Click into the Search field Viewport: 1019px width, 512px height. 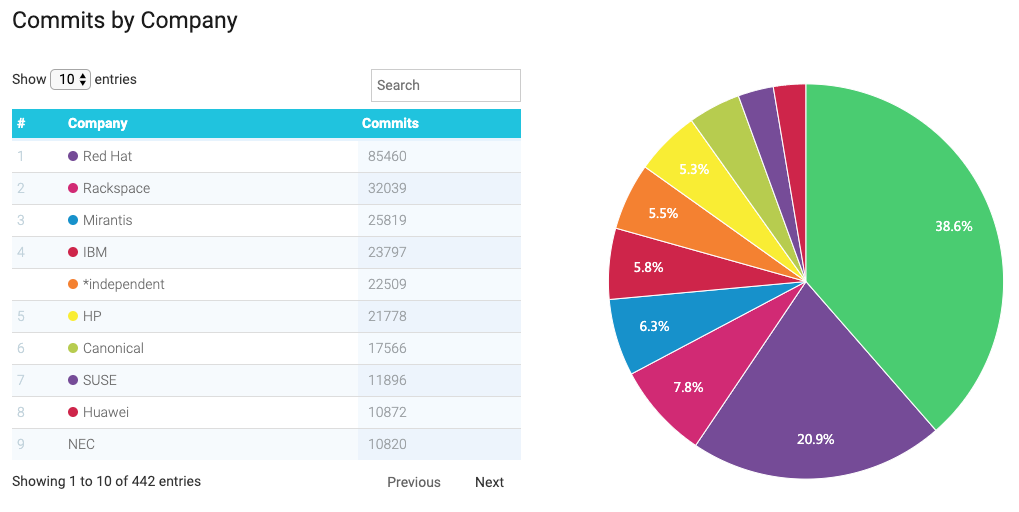446,85
